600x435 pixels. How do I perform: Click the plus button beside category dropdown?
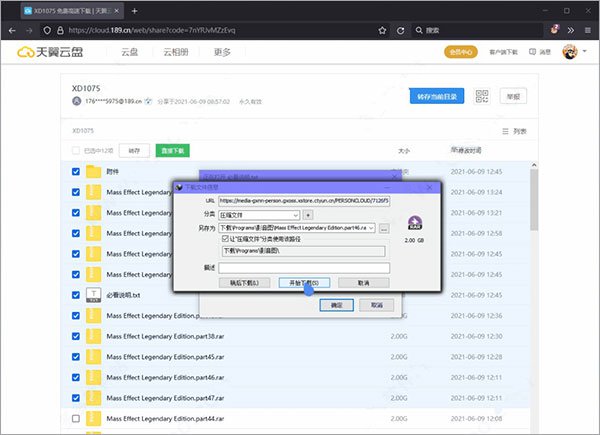[x=308, y=214]
